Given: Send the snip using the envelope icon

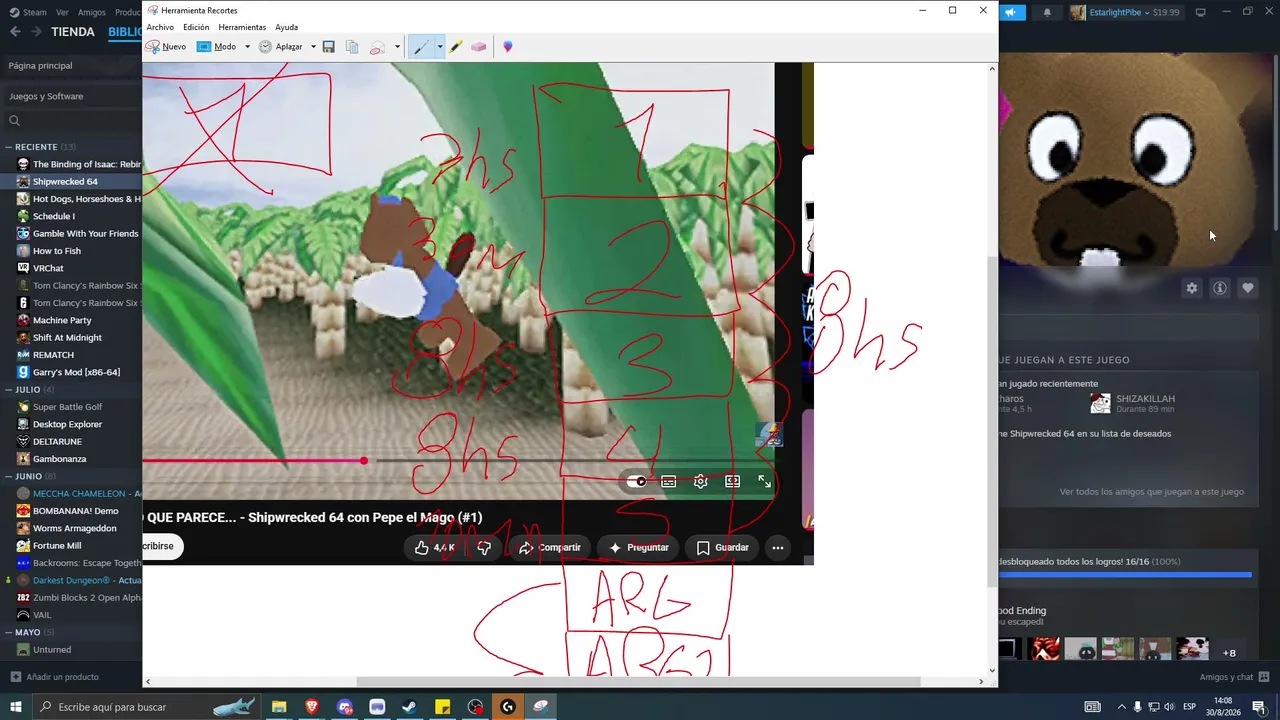Looking at the screenshot, I should pyautogui.click(x=377, y=47).
